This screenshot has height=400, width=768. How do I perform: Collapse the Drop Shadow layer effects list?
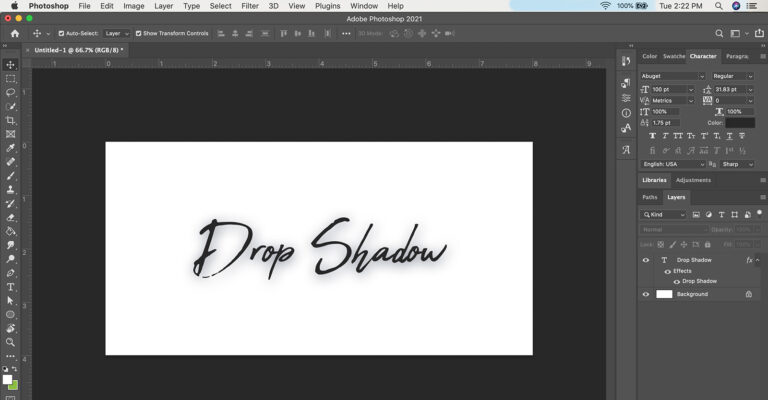coord(758,260)
